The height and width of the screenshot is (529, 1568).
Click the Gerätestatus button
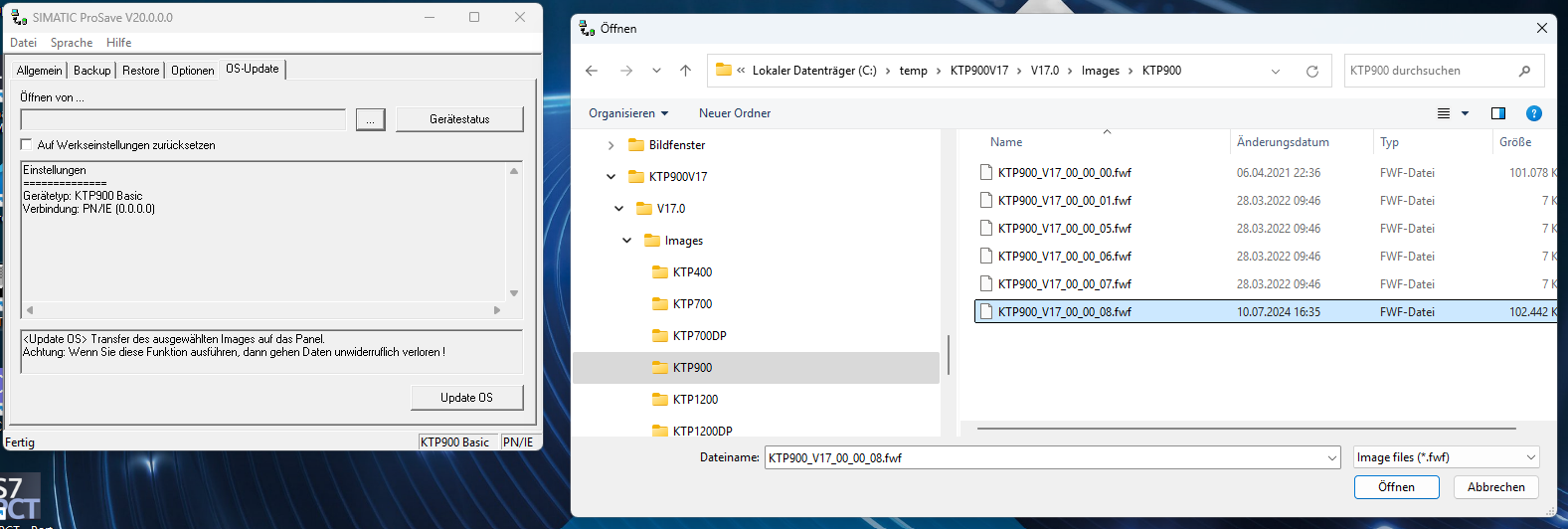[459, 119]
